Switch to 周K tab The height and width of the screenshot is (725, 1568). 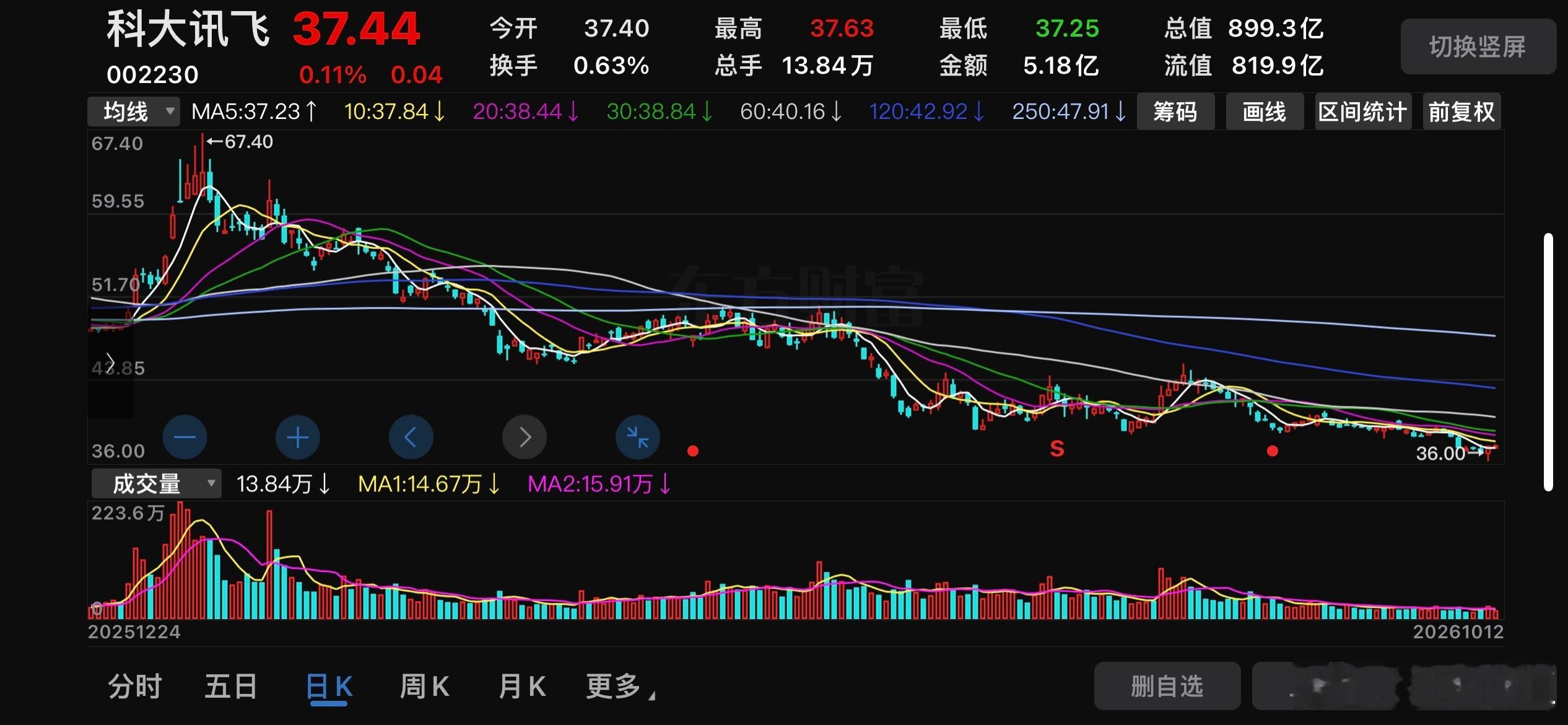425,687
